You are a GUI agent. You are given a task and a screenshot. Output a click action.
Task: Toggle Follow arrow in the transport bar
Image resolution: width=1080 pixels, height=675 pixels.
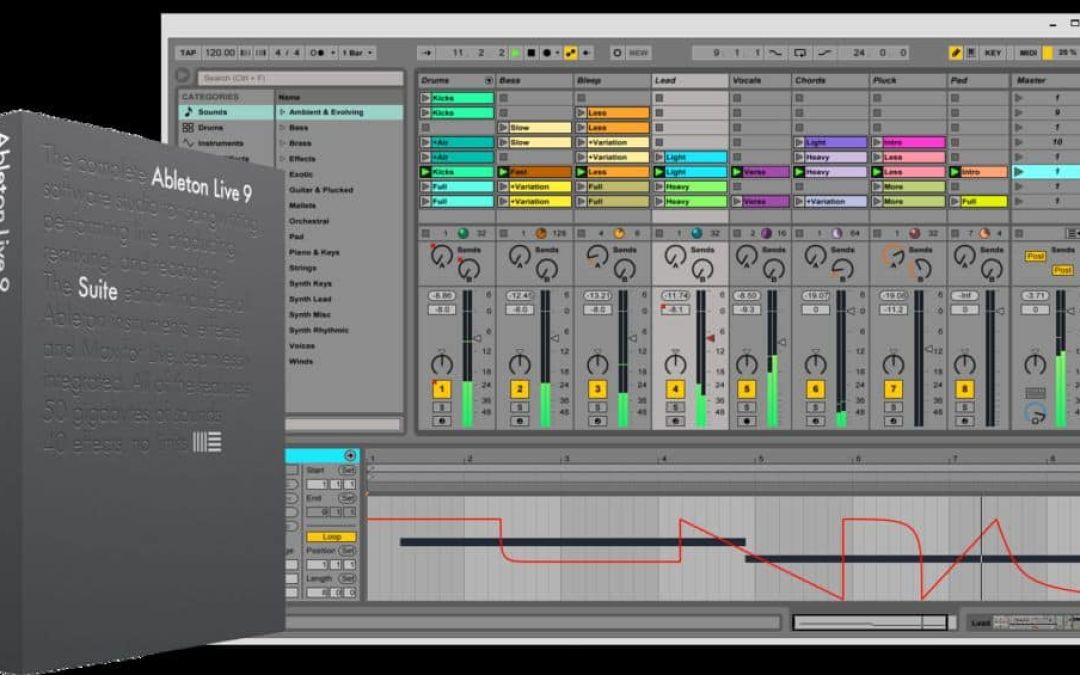point(426,52)
